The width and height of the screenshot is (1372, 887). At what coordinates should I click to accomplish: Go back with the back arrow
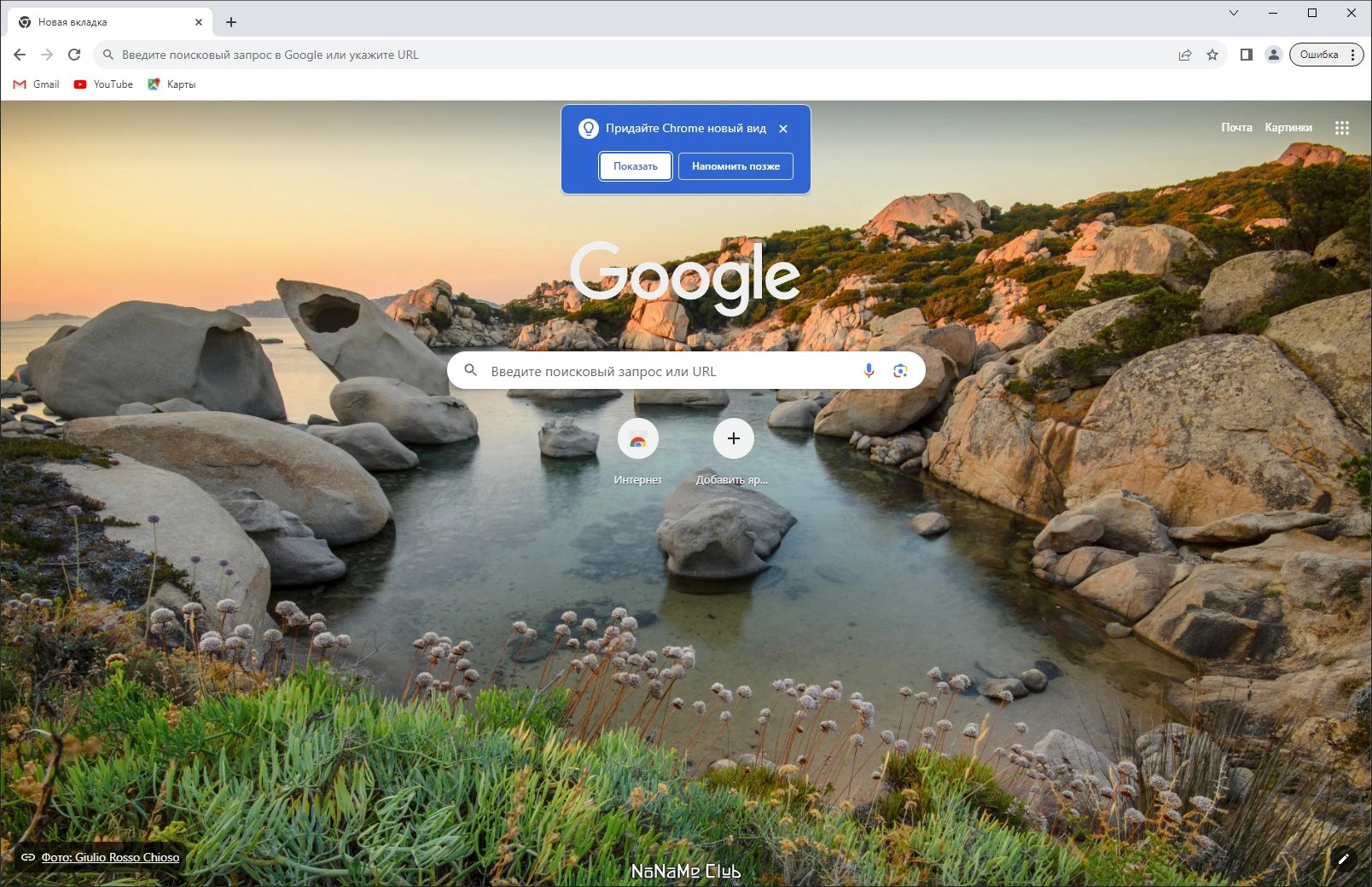[20, 55]
